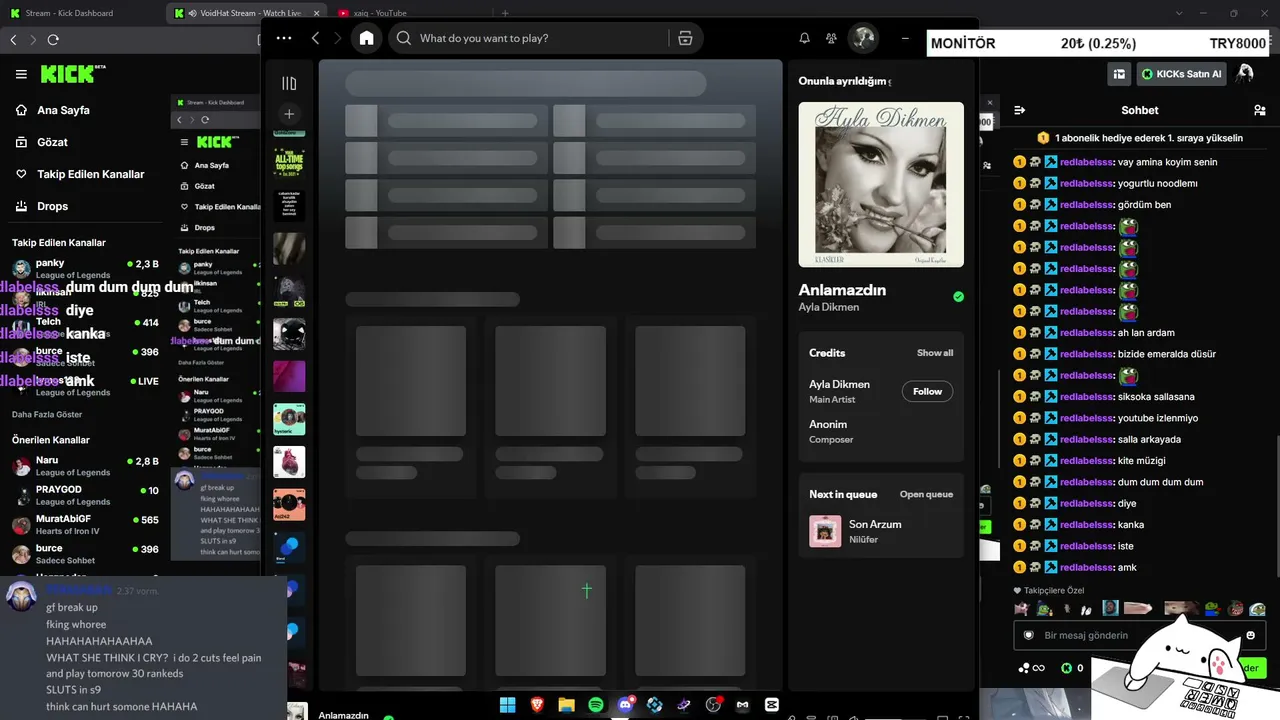Show all credits for the track

tap(935, 353)
